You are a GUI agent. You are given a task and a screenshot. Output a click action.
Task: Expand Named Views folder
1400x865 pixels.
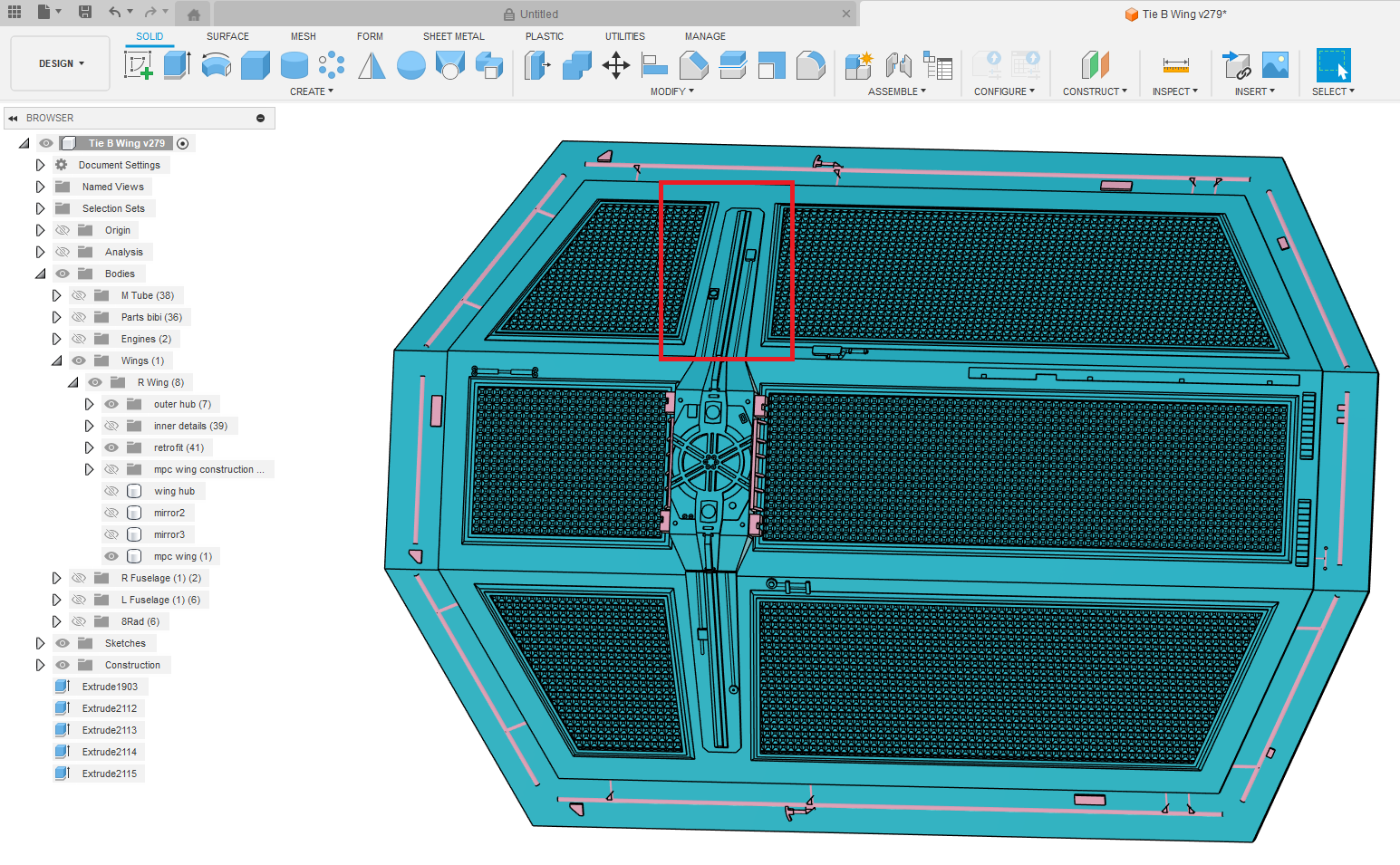[x=40, y=187]
